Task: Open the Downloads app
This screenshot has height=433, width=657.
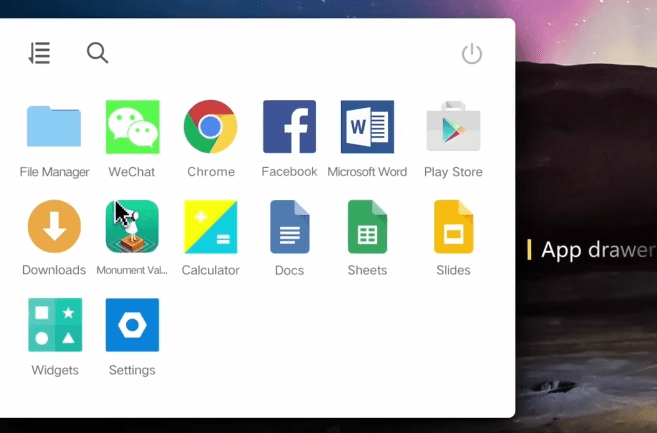Action: coord(54,226)
